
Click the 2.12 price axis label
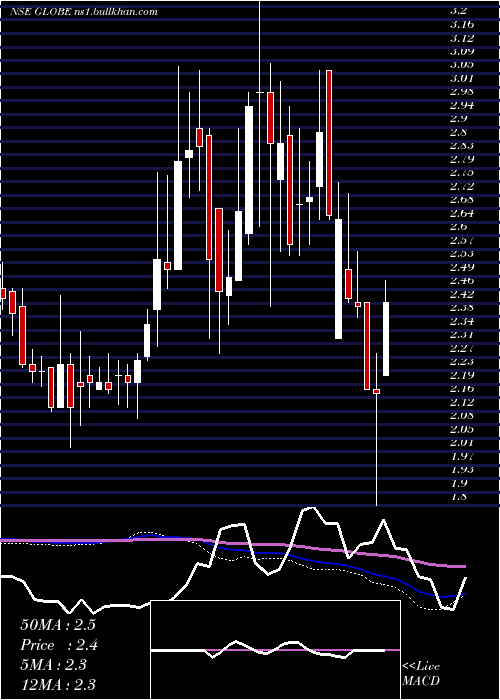coord(462,402)
